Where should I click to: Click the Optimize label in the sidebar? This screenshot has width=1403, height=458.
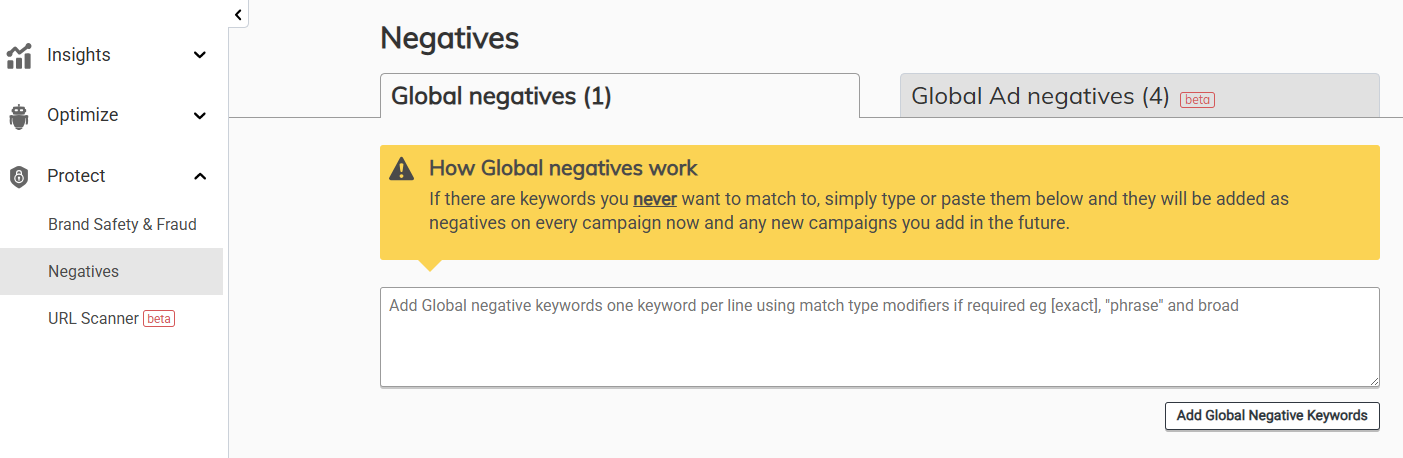point(82,116)
